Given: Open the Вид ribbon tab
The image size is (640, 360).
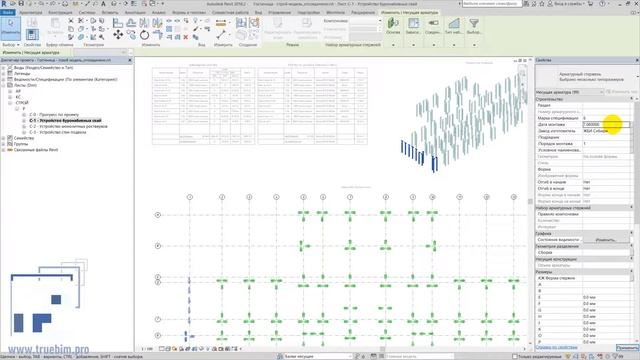Looking at the screenshot, I should pyautogui.click(x=258, y=13).
